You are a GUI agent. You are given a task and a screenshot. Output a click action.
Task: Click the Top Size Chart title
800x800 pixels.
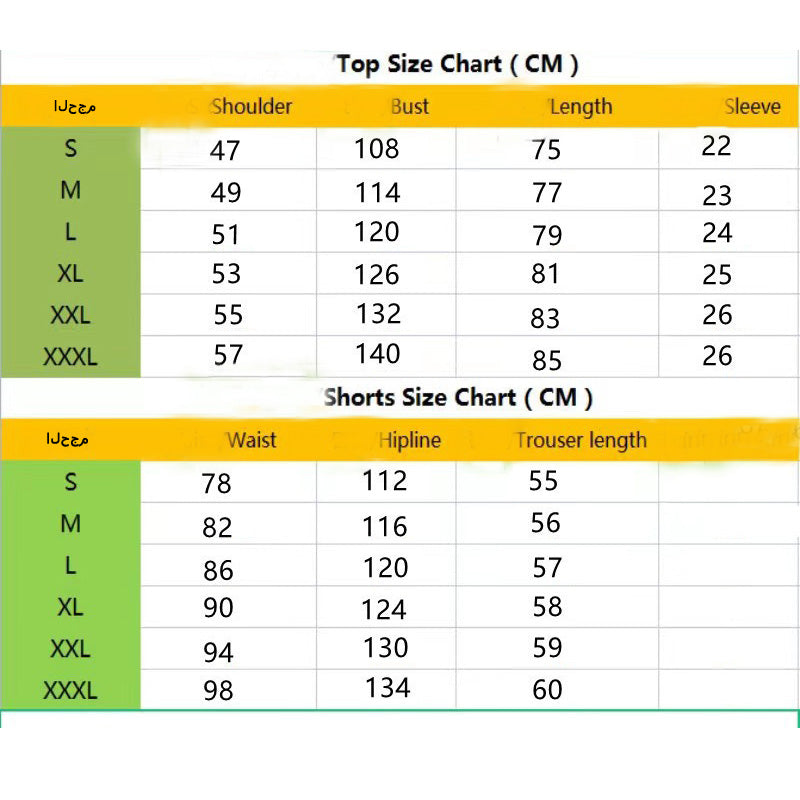(457, 65)
